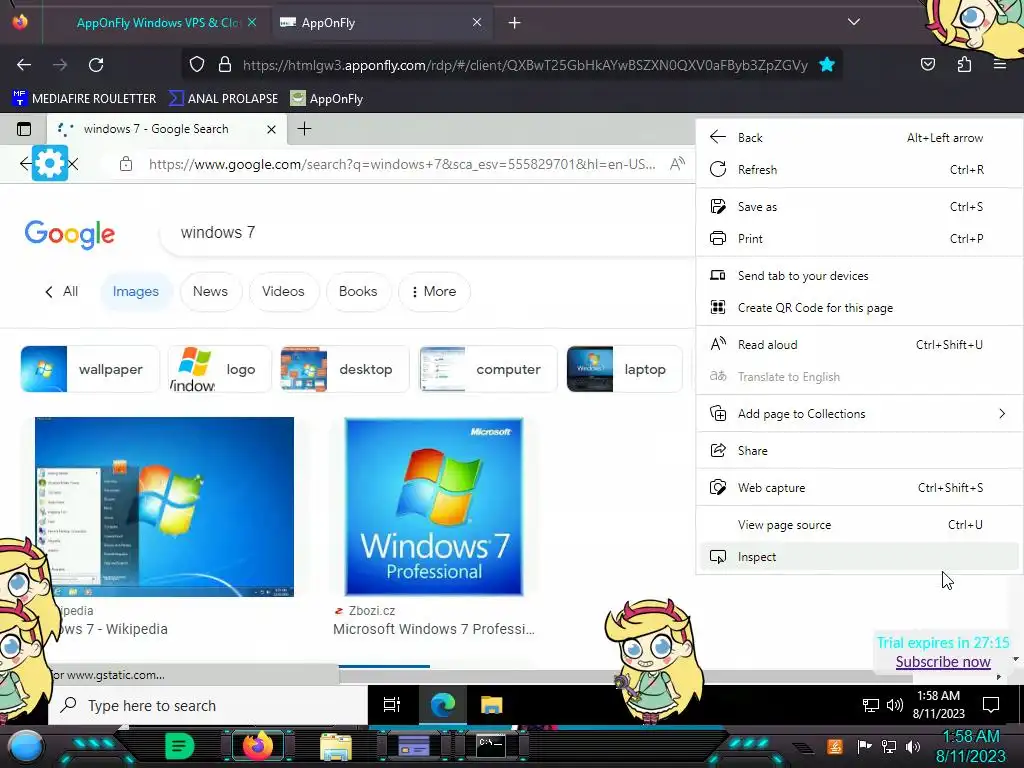Click remote taskbar volume icon
Screen dimensions: 1024x768
pyautogui.click(x=895, y=705)
